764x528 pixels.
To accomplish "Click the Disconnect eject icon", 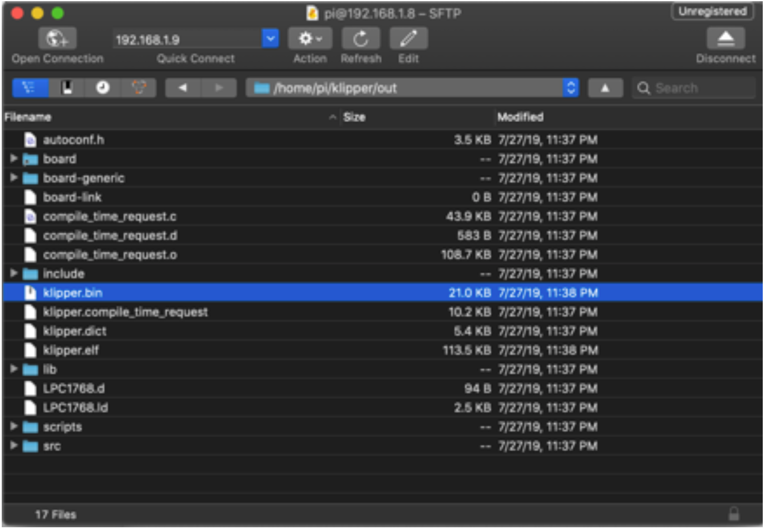I will (725, 39).
